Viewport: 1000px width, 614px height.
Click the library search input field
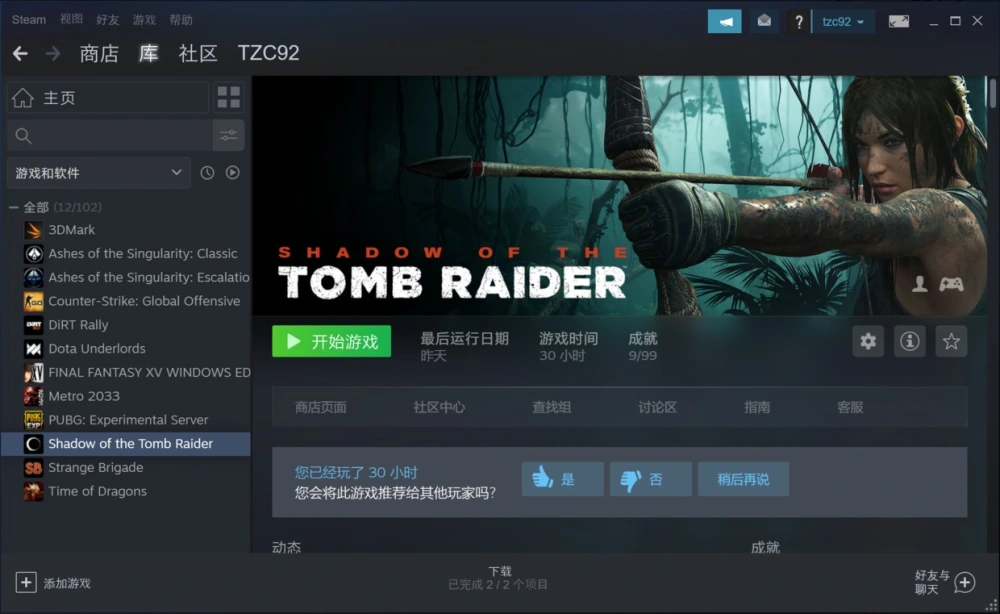tap(110, 135)
